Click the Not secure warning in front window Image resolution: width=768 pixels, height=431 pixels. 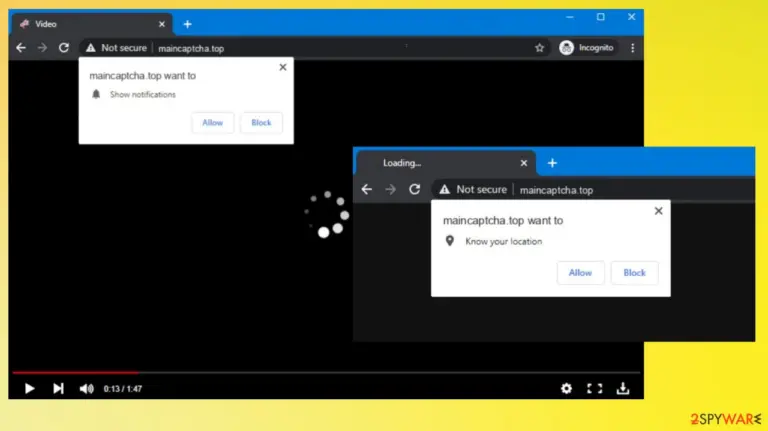tap(473, 190)
